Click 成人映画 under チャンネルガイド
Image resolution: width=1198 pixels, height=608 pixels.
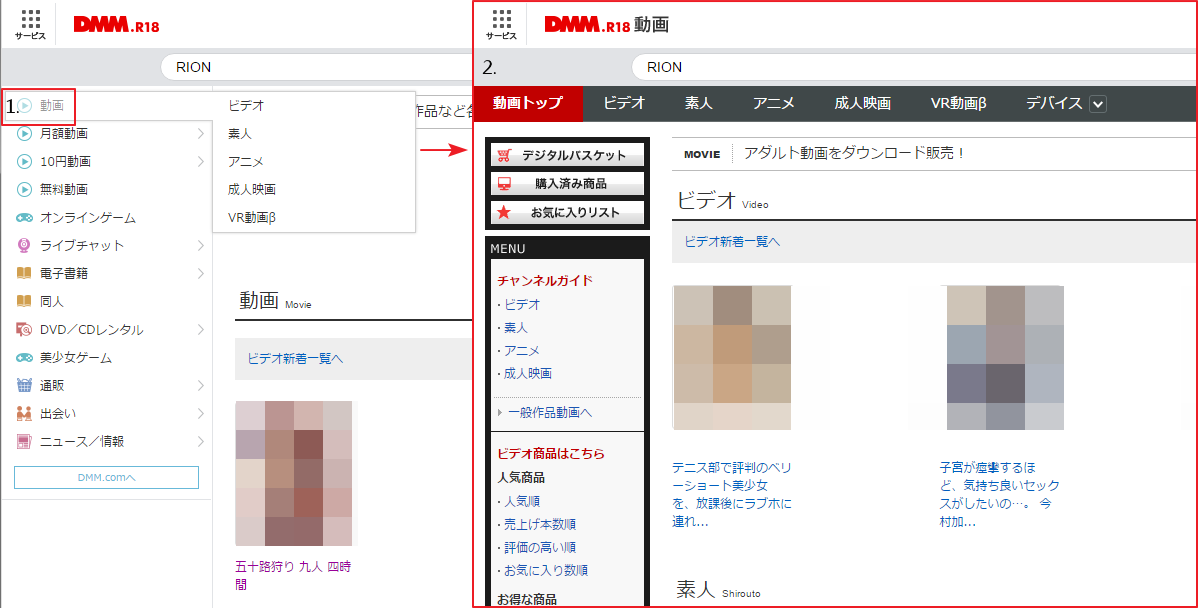click(x=528, y=374)
